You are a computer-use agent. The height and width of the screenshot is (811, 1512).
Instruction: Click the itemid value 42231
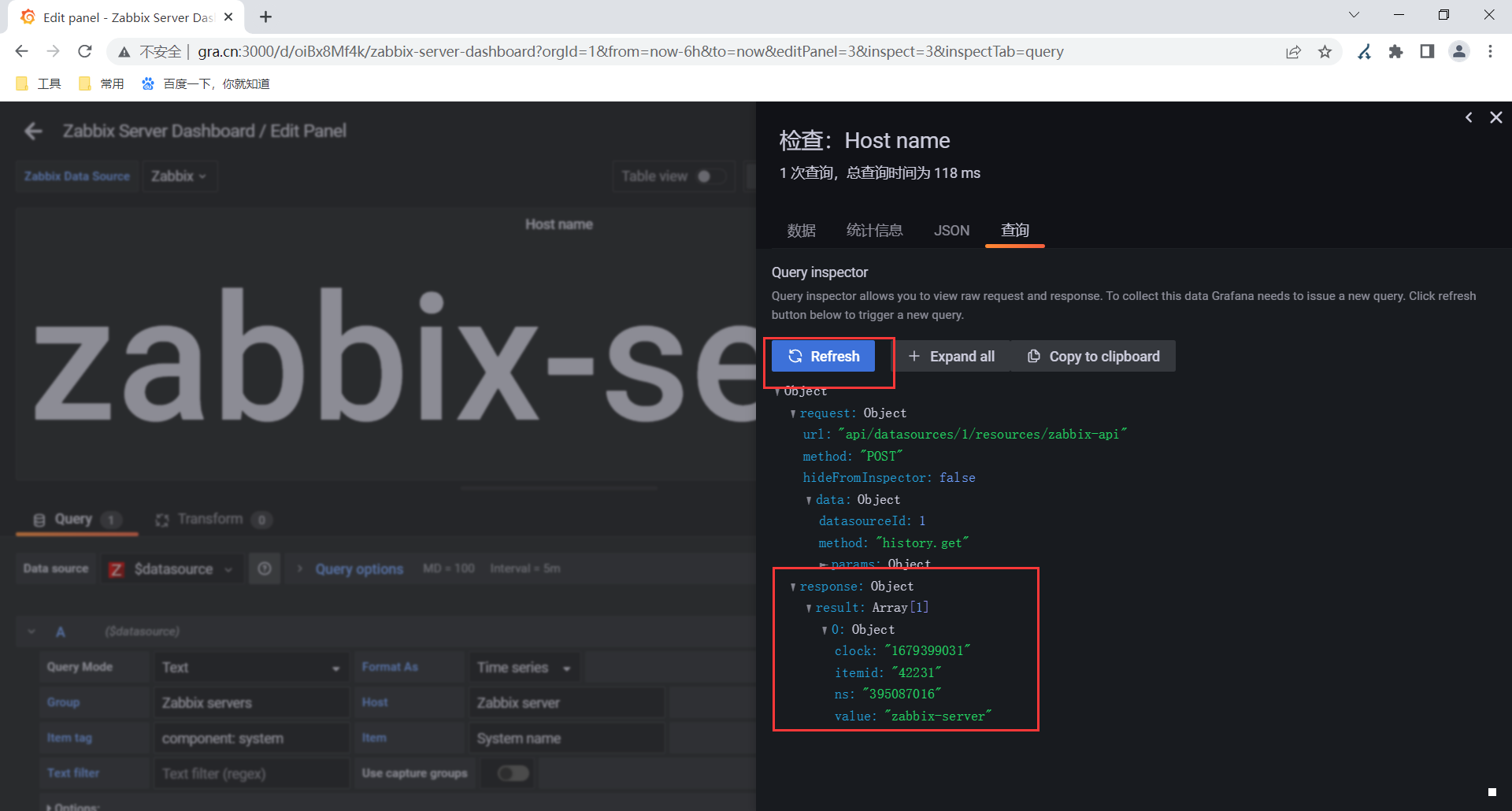tap(917, 673)
